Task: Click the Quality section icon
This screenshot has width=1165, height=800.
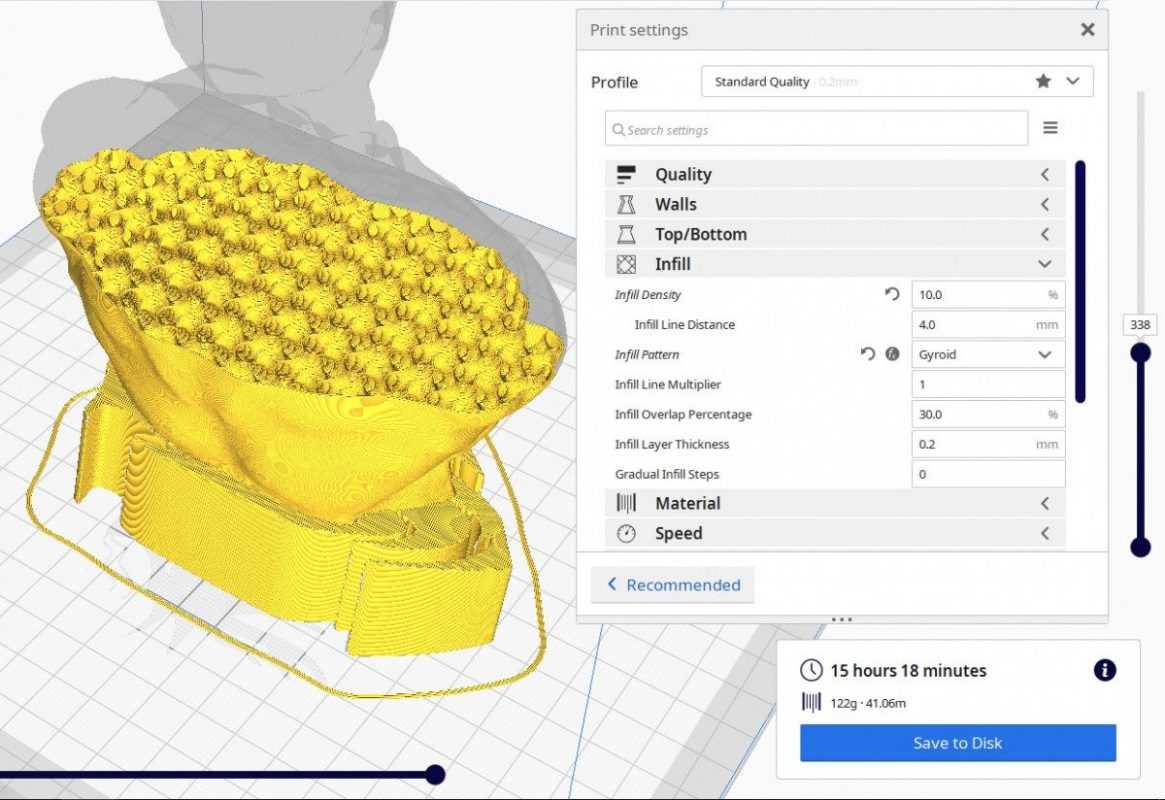Action: (x=626, y=175)
